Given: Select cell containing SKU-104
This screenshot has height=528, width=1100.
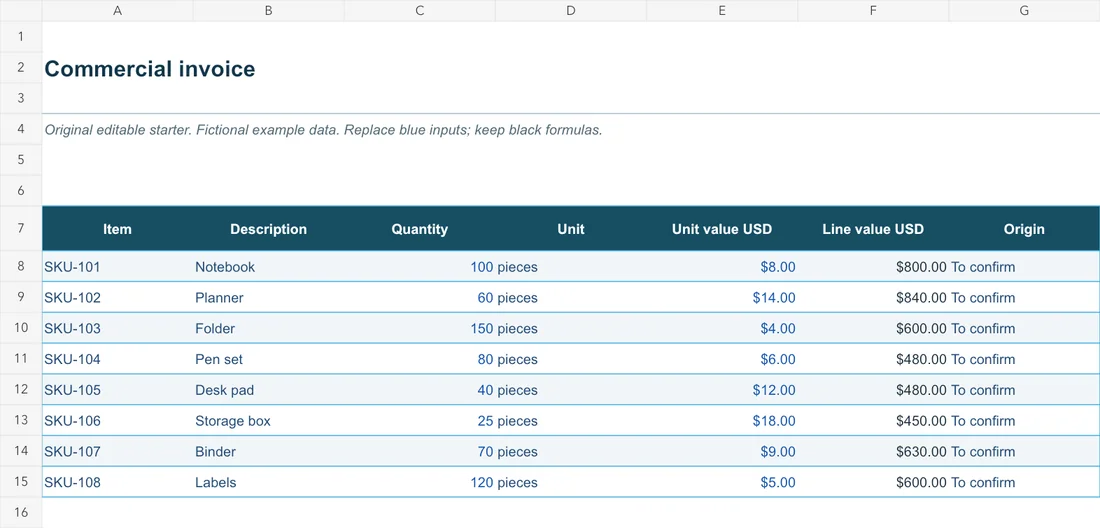Looking at the screenshot, I should (x=117, y=359).
